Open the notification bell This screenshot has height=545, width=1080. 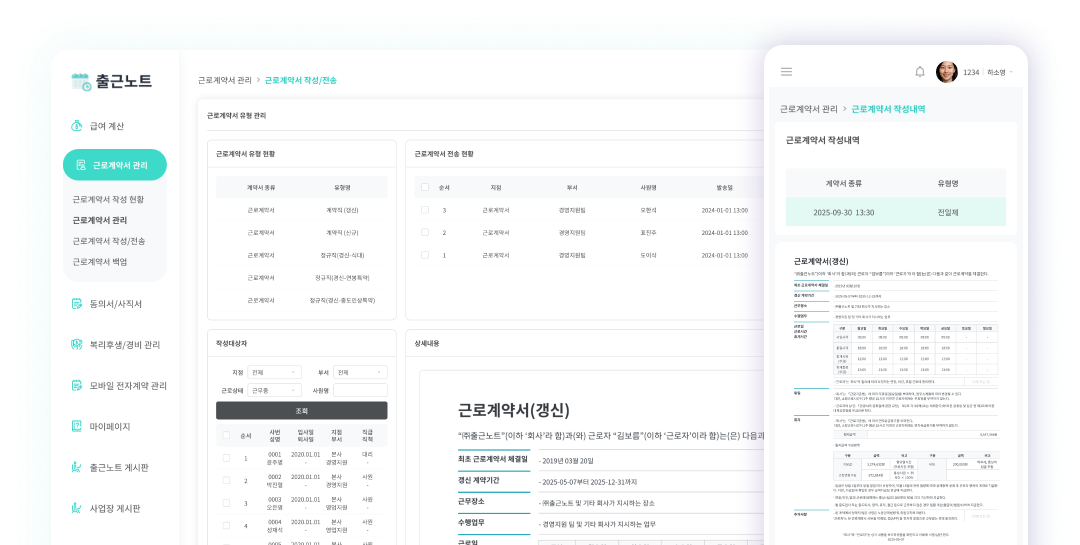click(920, 72)
